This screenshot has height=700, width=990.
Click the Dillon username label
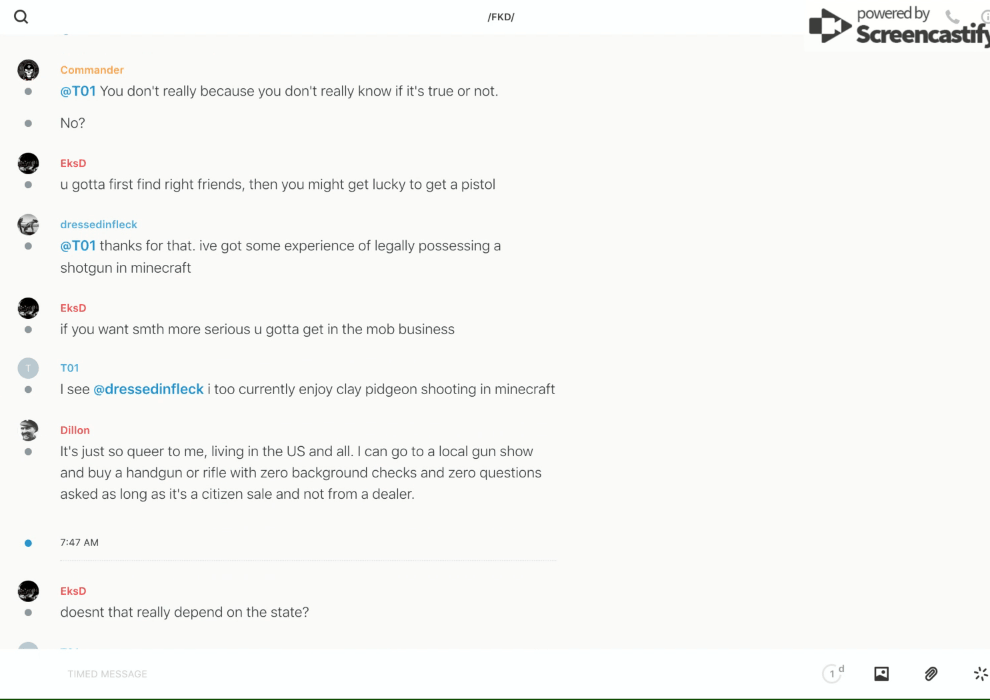75,430
